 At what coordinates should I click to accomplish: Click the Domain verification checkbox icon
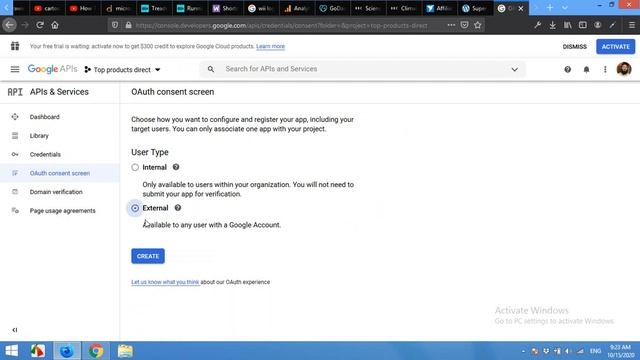pos(15,192)
